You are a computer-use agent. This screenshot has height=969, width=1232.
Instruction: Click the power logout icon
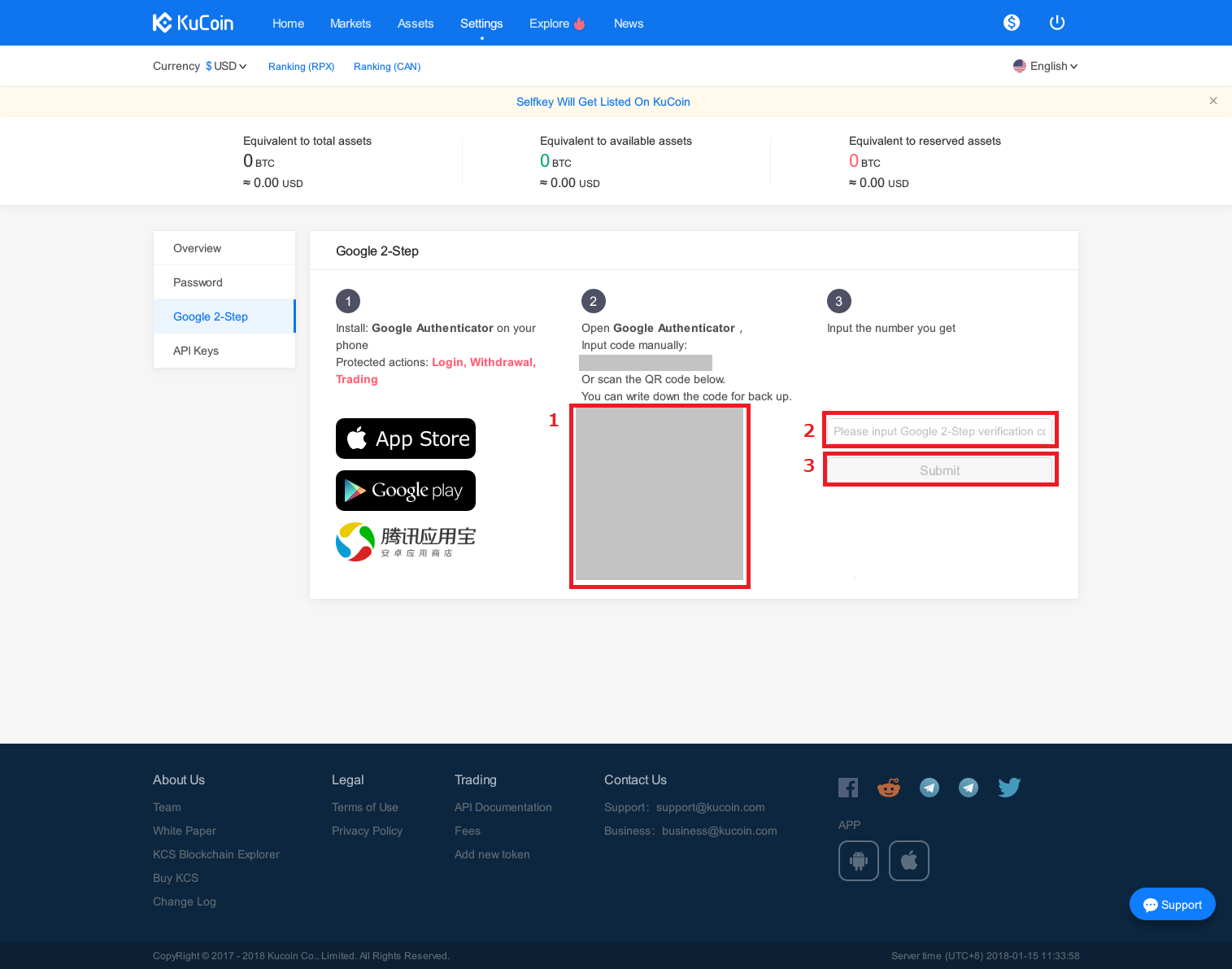pos(1057,23)
